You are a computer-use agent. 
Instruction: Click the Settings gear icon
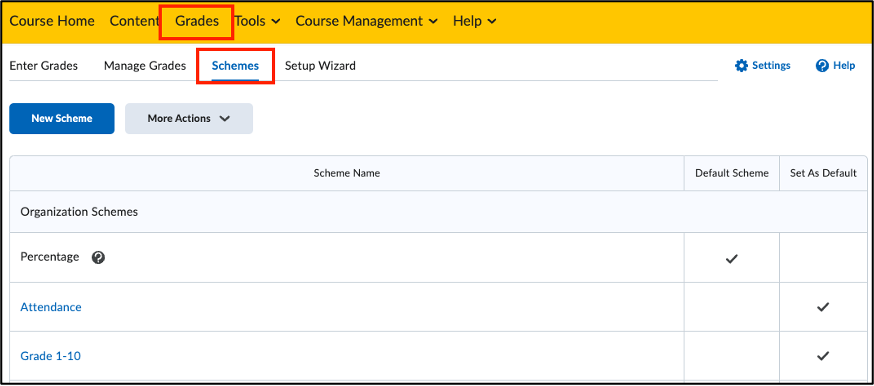[741, 66]
